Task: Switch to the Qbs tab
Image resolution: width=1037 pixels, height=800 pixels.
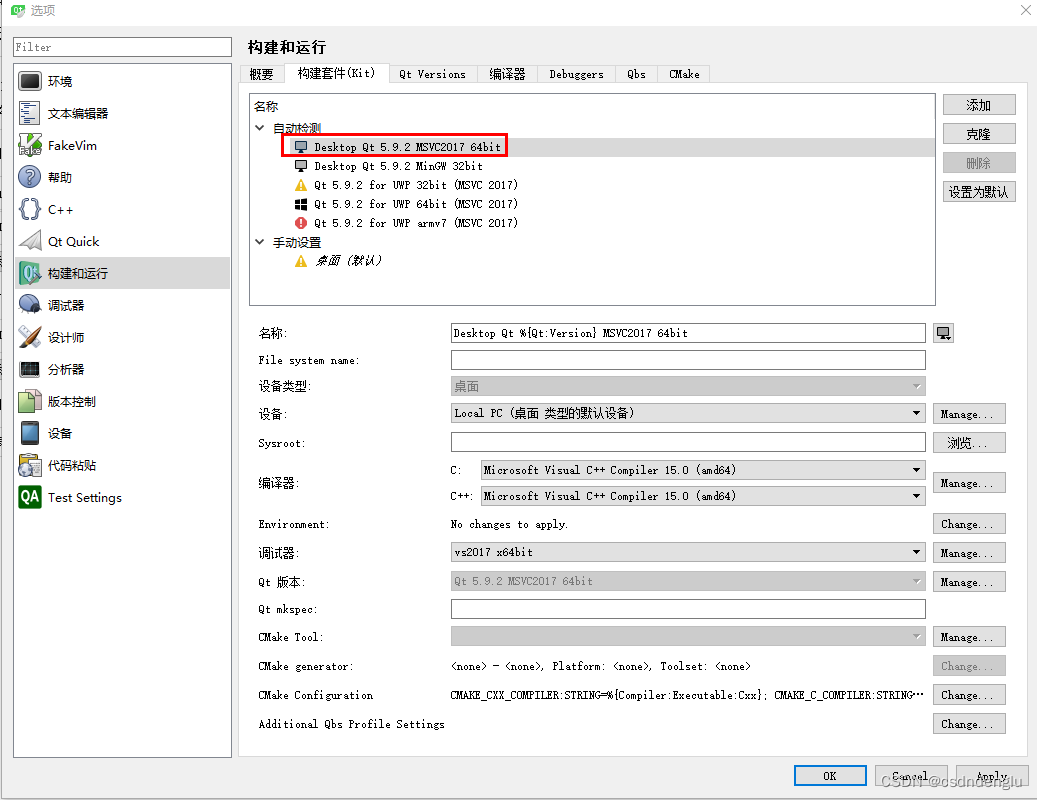Action: point(636,74)
